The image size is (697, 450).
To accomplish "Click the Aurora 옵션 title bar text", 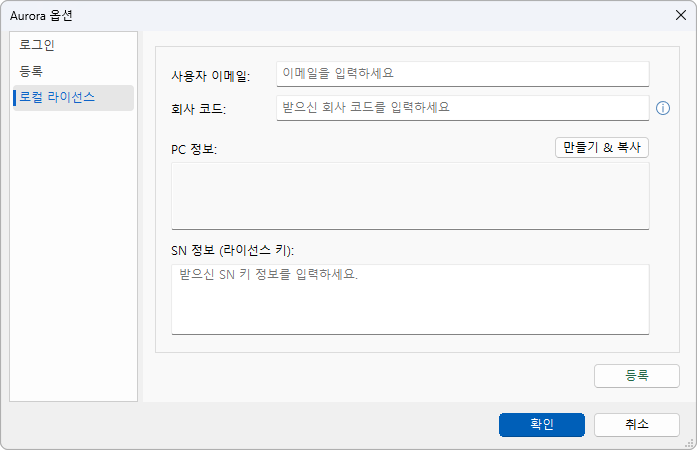I will click(x=41, y=16).
